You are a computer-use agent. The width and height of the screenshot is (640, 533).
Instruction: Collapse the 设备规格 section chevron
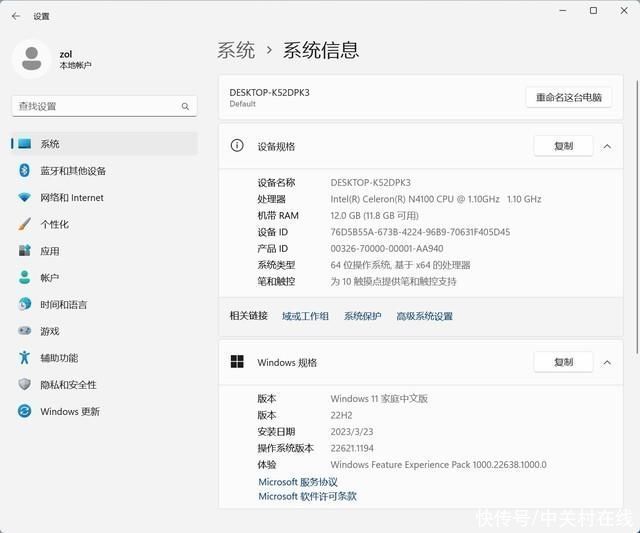coord(607,146)
